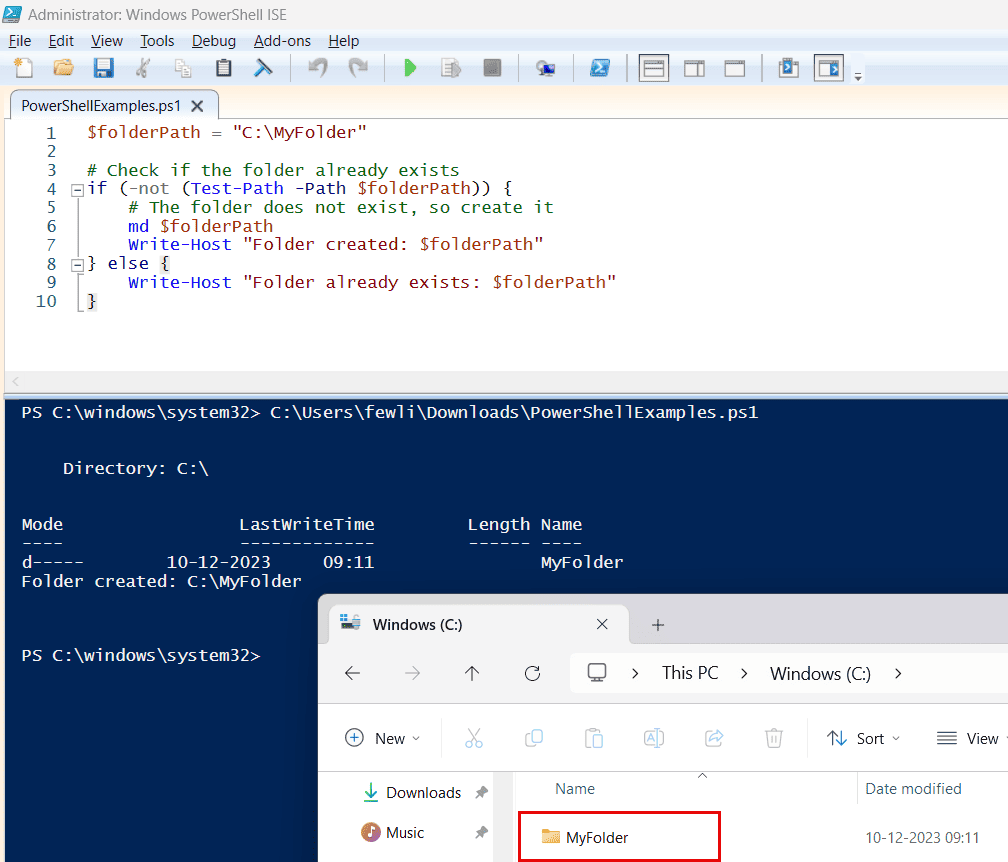Screen dimensions: 1008x862
Task: Sort by Name column header
Action: pos(575,789)
